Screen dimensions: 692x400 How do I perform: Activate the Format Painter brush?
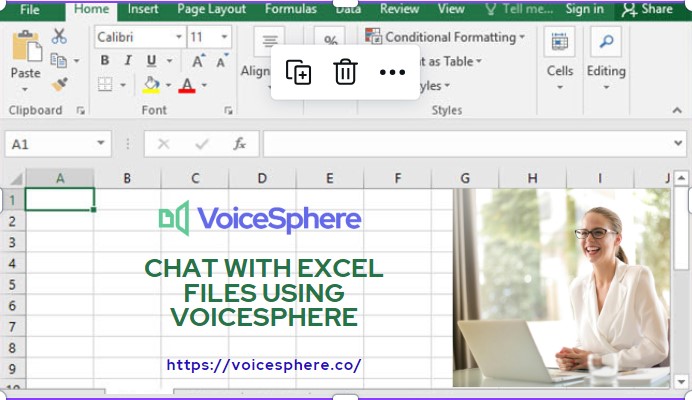(x=59, y=84)
